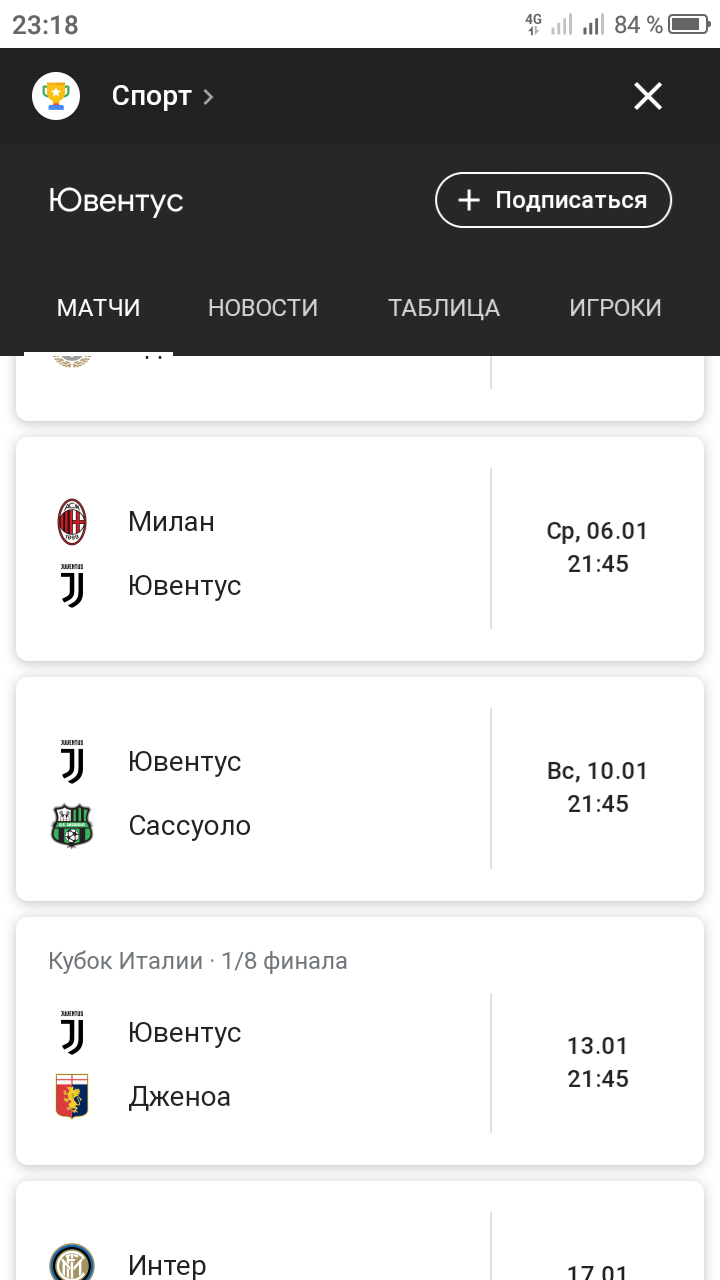Tap the Genoa club crest
This screenshot has height=1280, width=720.
click(72, 1097)
